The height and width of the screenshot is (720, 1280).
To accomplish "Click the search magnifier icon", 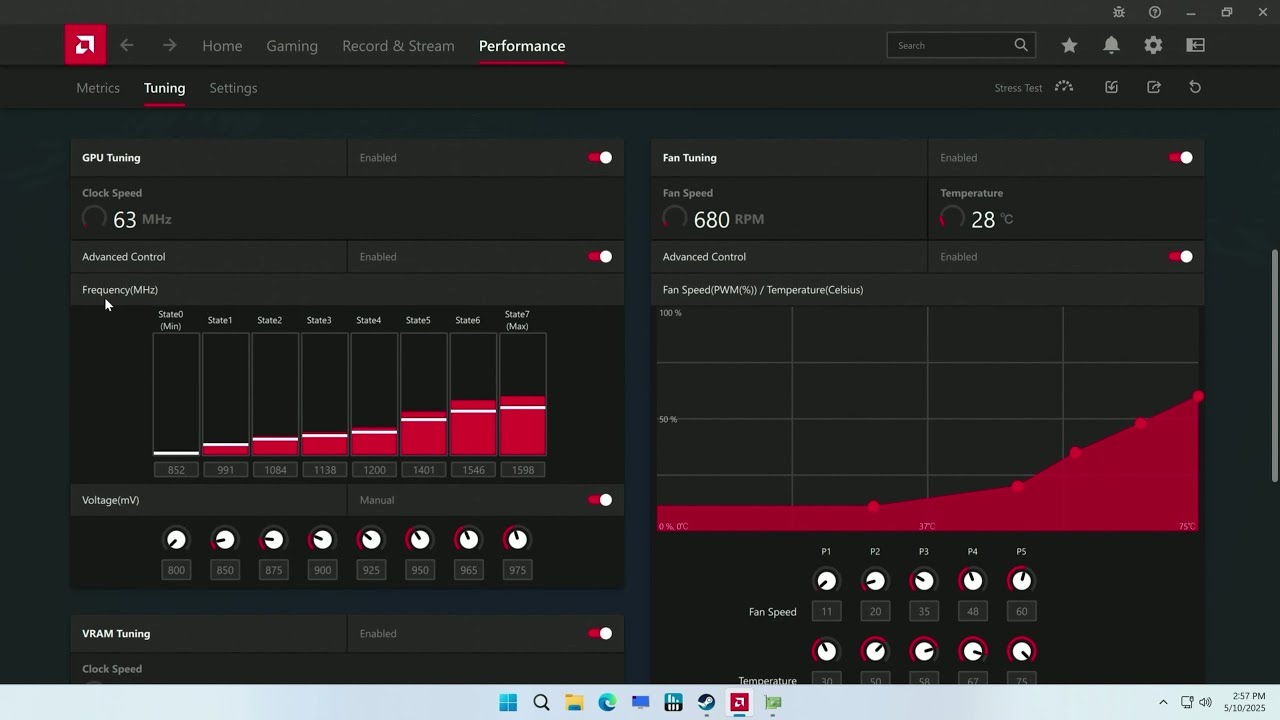I will click(x=1021, y=45).
